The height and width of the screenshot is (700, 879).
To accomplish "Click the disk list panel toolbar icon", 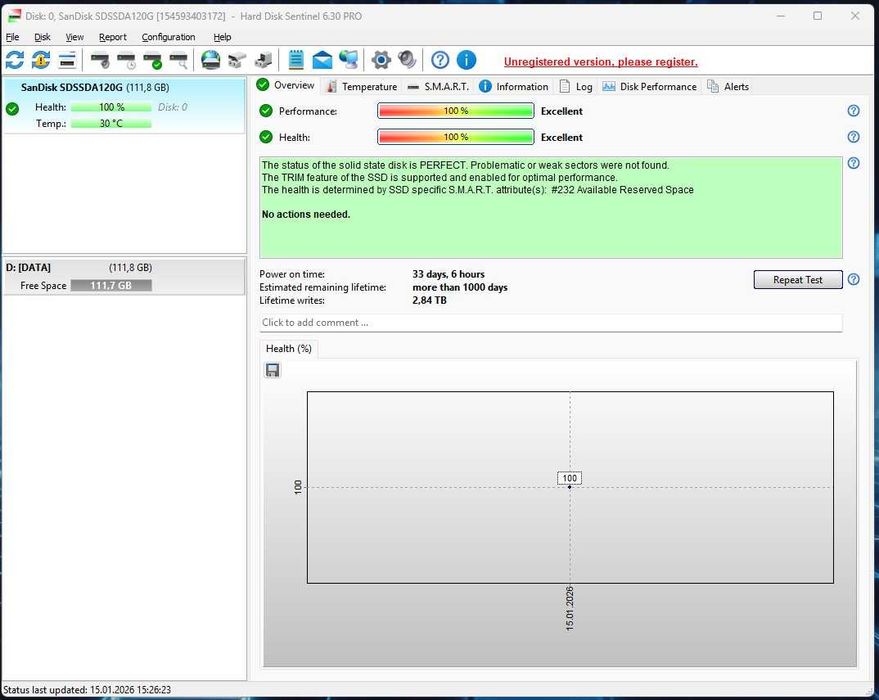I will (x=67, y=59).
